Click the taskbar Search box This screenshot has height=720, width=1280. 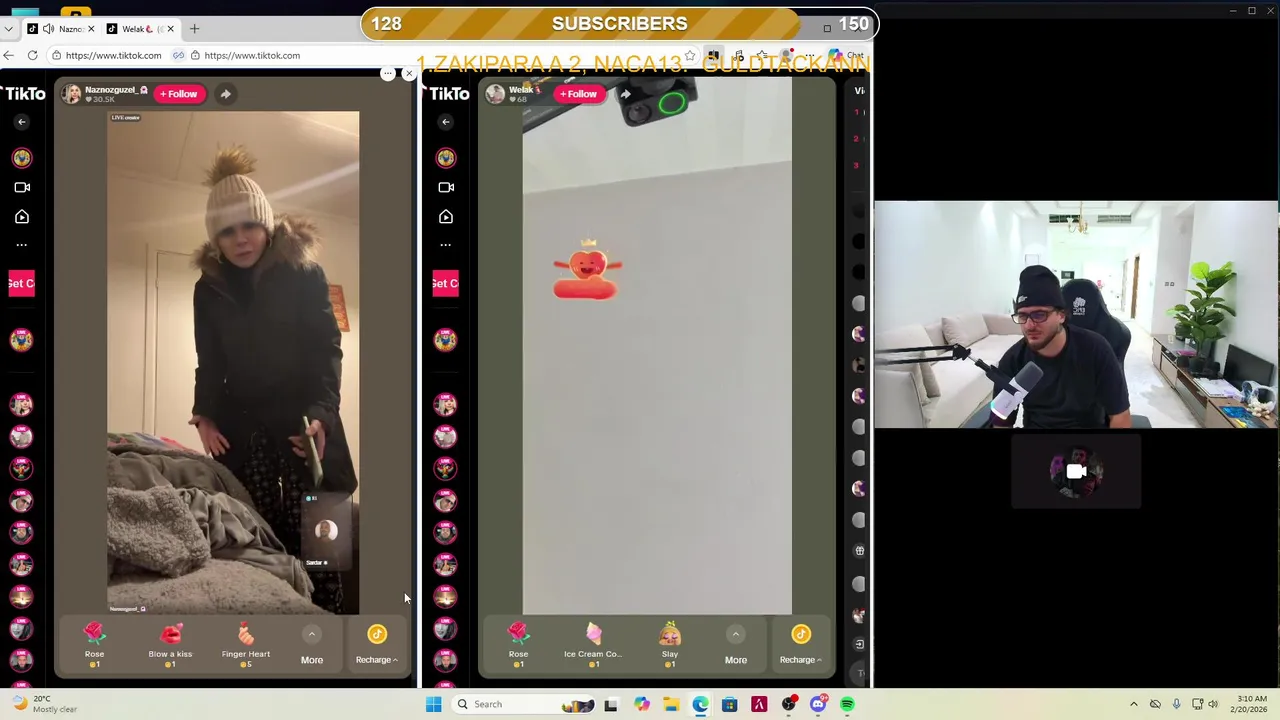point(525,704)
